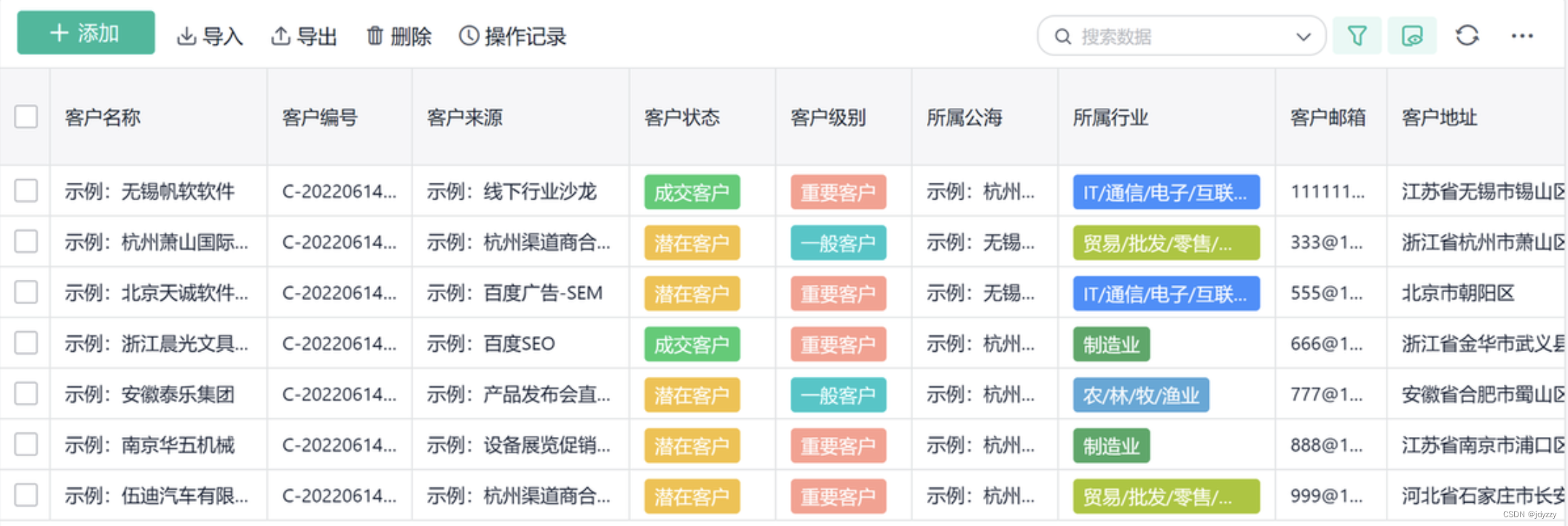Click 一般客户 tag in 杭州萧山国际 row
The height and width of the screenshot is (526, 1568).
point(839,243)
